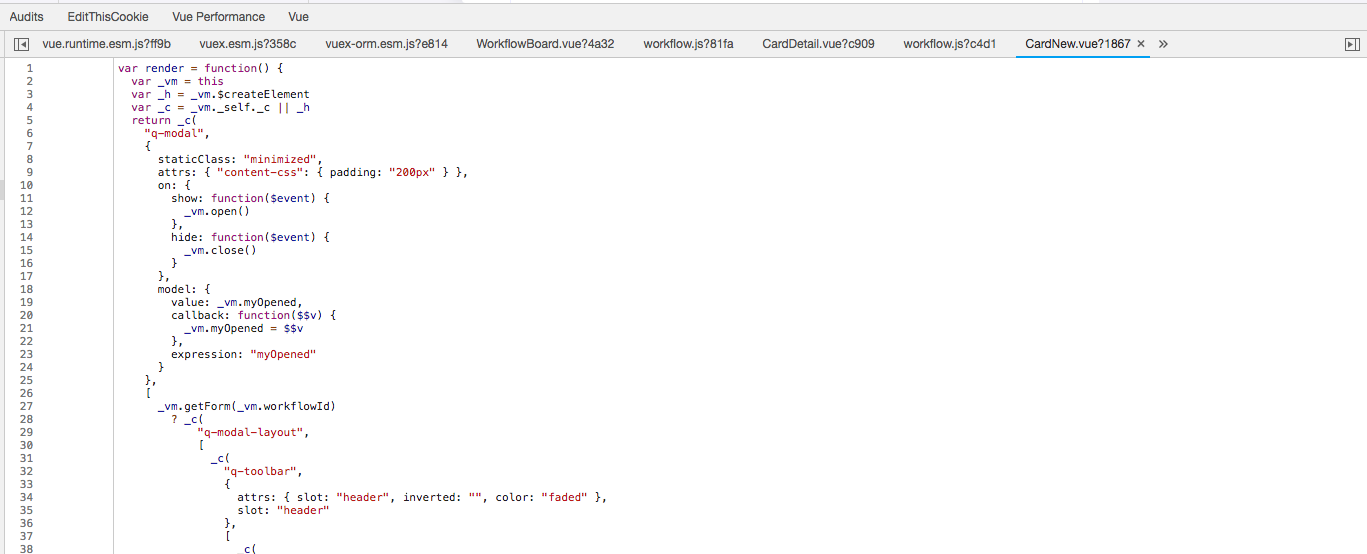Click the attrs line with color: "faded"

[x=422, y=497]
